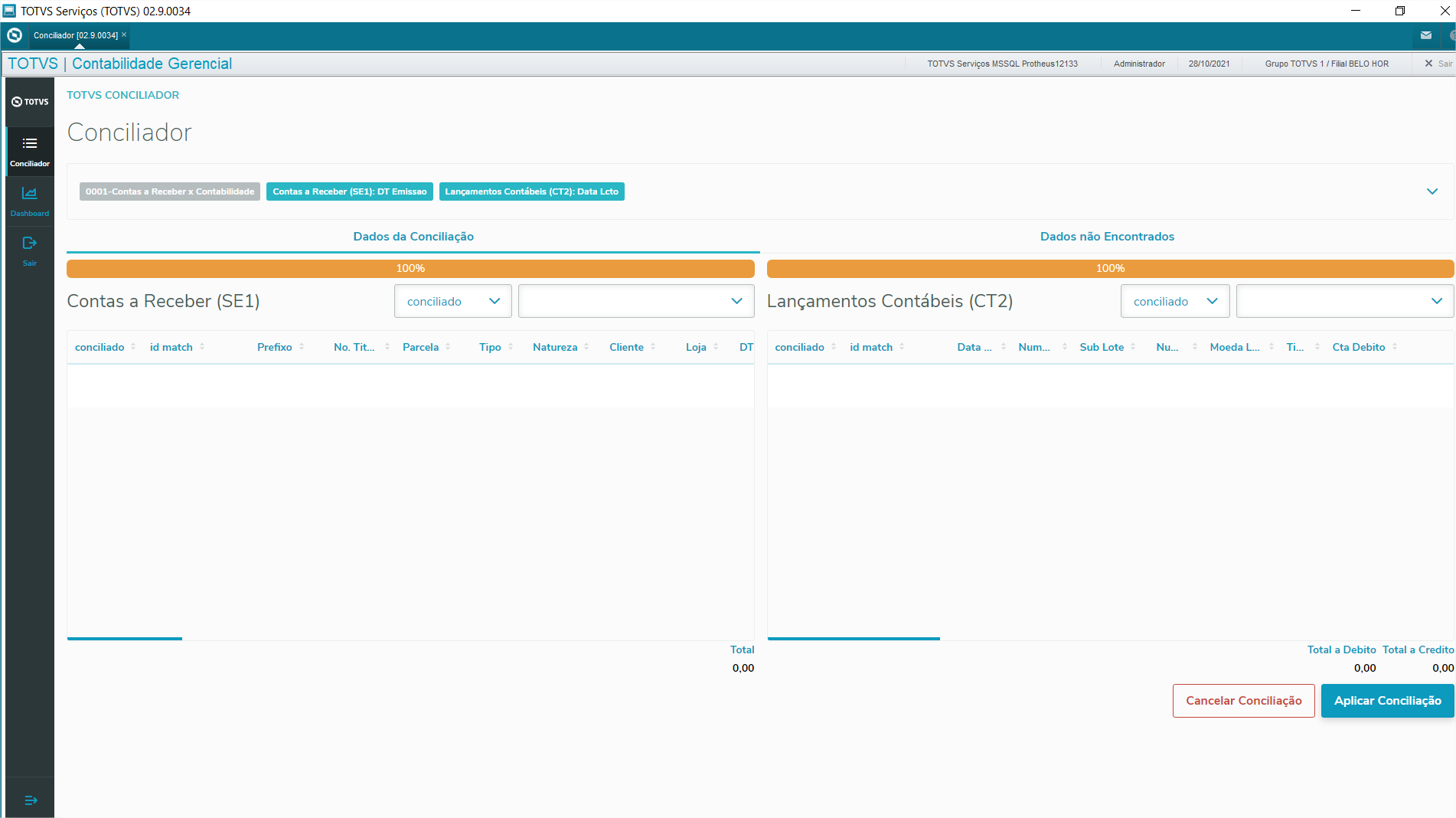This screenshot has height=818, width=1456.
Task: Click Aplicar Conciliação button
Action: [1388, 701]
